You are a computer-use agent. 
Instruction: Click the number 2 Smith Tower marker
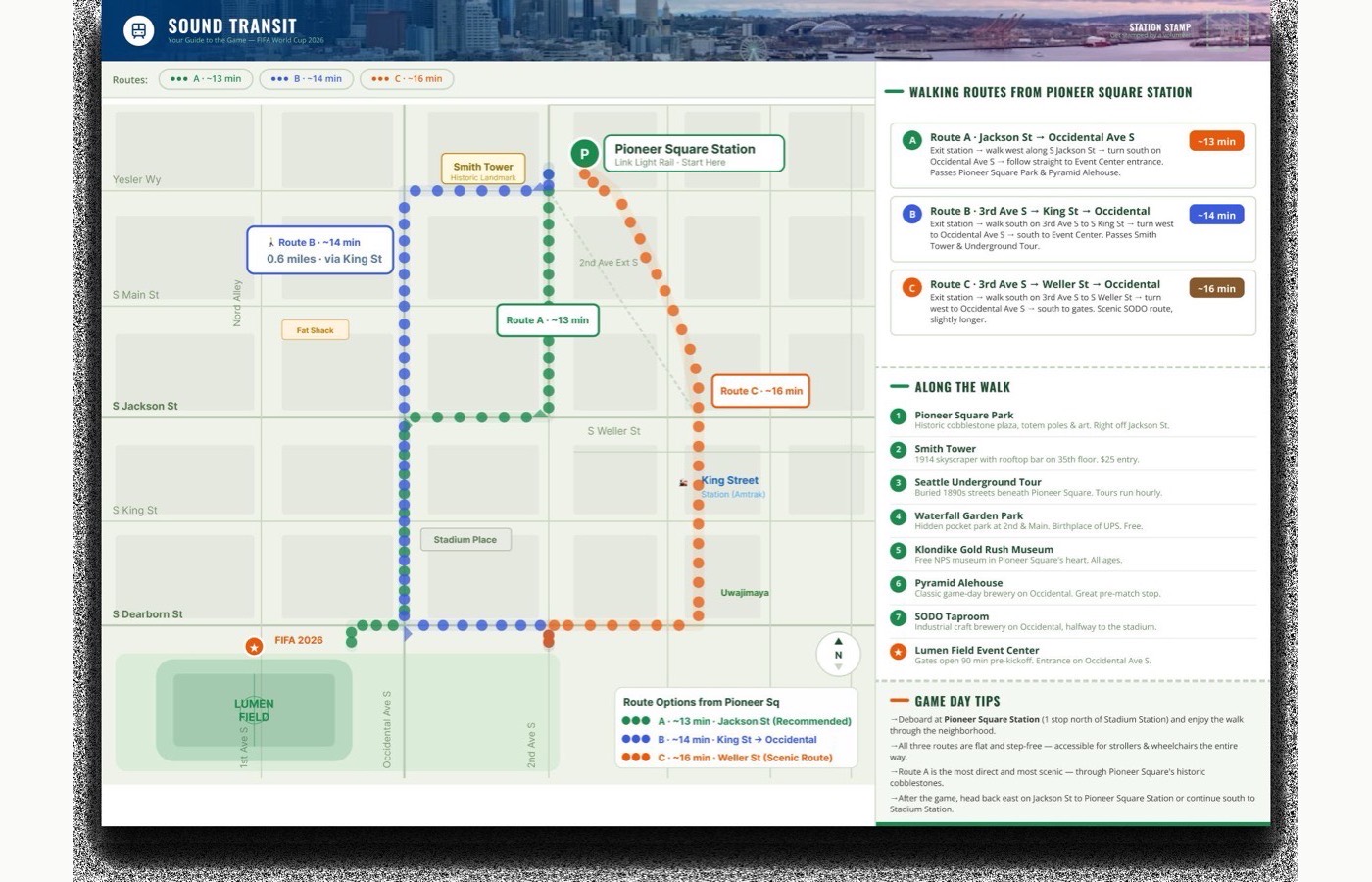click(x=898, y=450)
